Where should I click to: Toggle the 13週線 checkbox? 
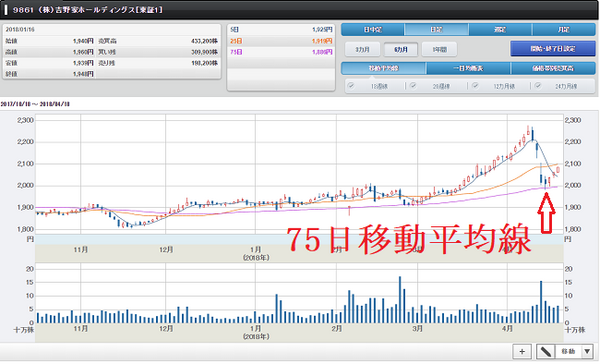tap(351, 86)
